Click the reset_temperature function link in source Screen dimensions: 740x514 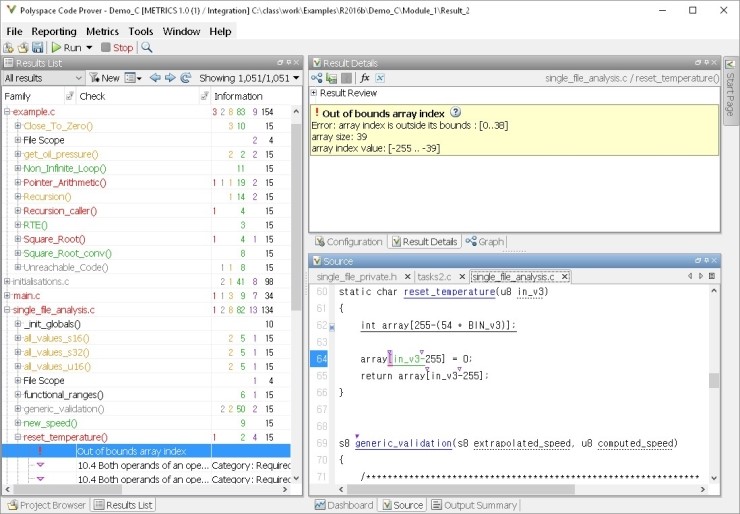point(449,292)
